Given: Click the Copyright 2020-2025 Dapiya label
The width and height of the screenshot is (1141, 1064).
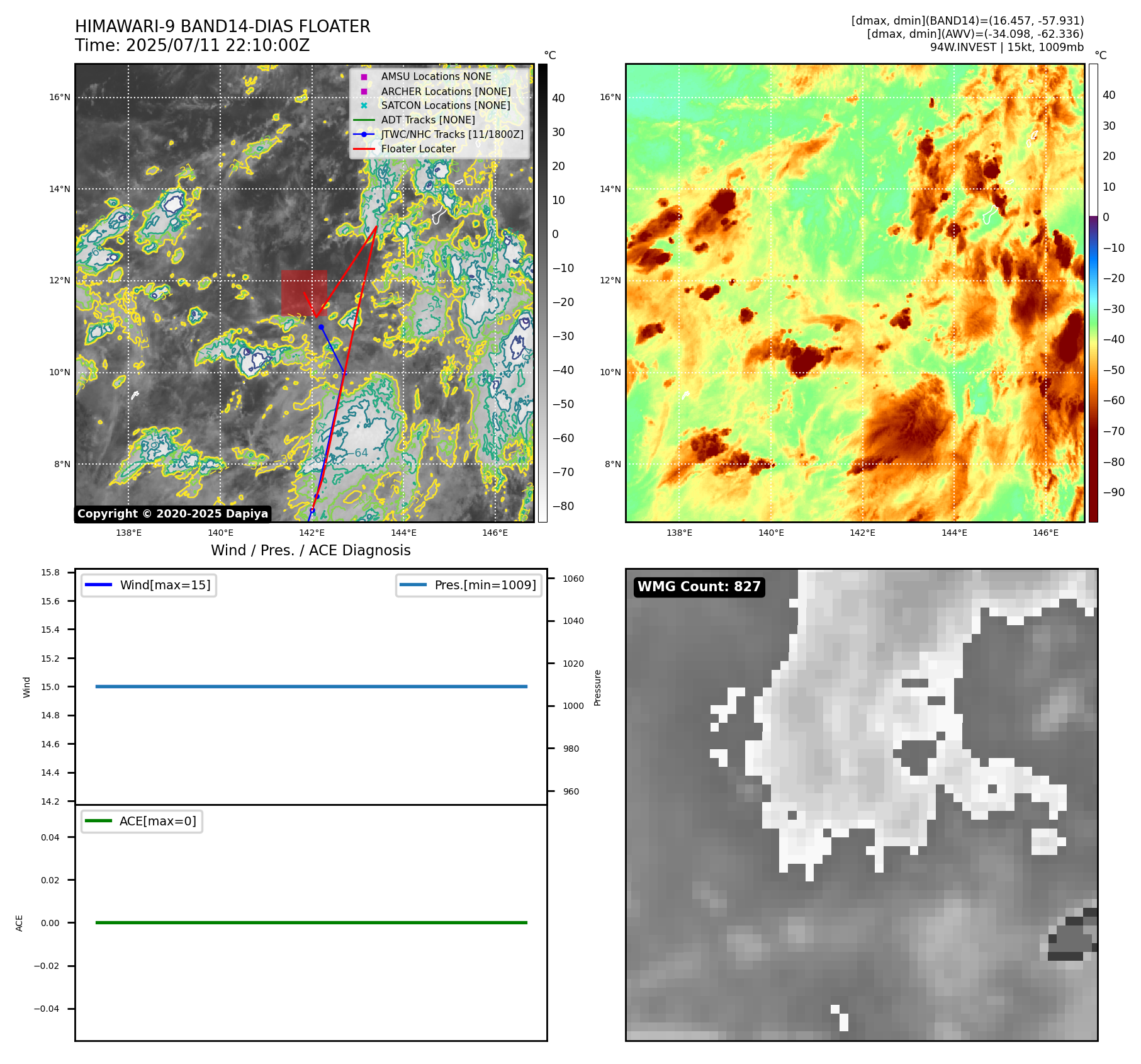Looking at the screenshot, I should [172, 514].
